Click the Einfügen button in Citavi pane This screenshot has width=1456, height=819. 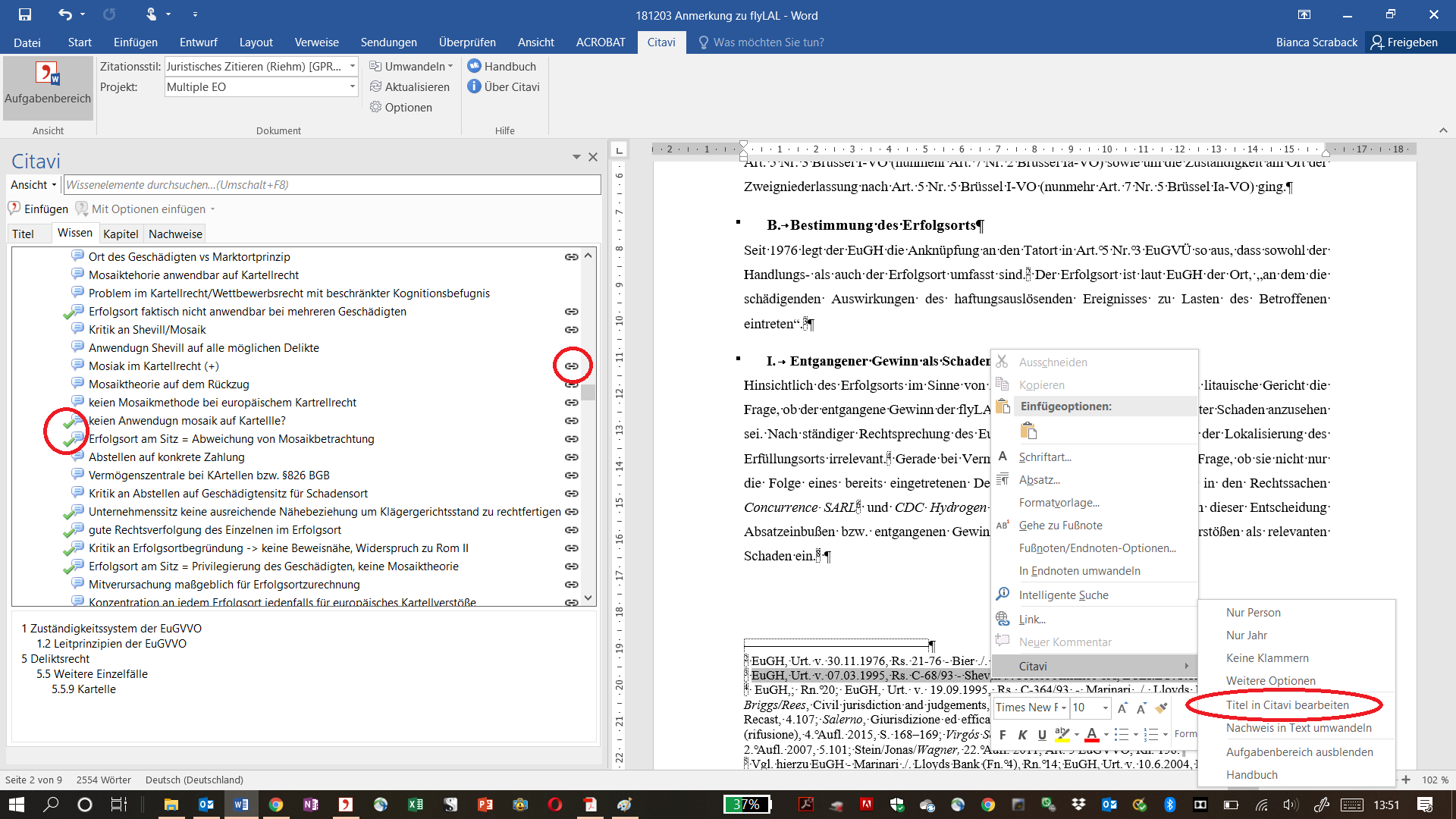38,209
